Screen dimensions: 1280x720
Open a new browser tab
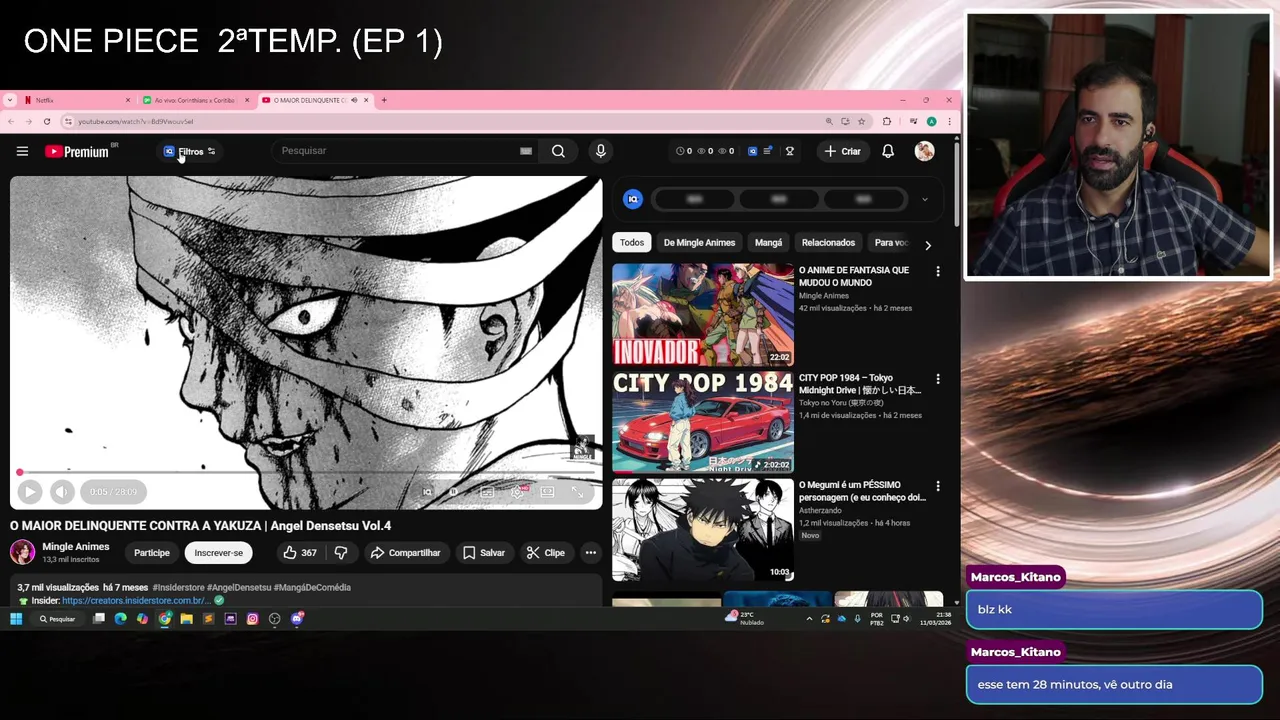pos(384,100)
